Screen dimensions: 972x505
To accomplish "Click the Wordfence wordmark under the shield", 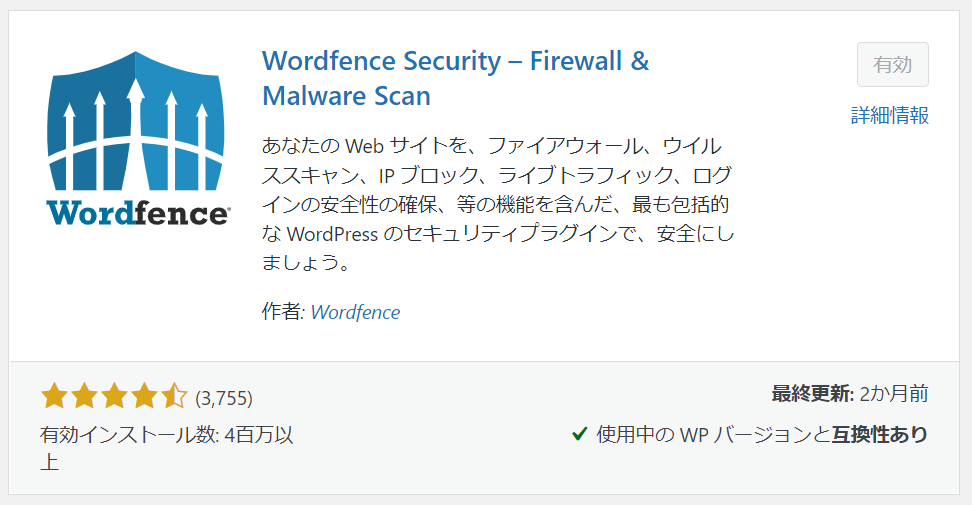I will (139, 212).
